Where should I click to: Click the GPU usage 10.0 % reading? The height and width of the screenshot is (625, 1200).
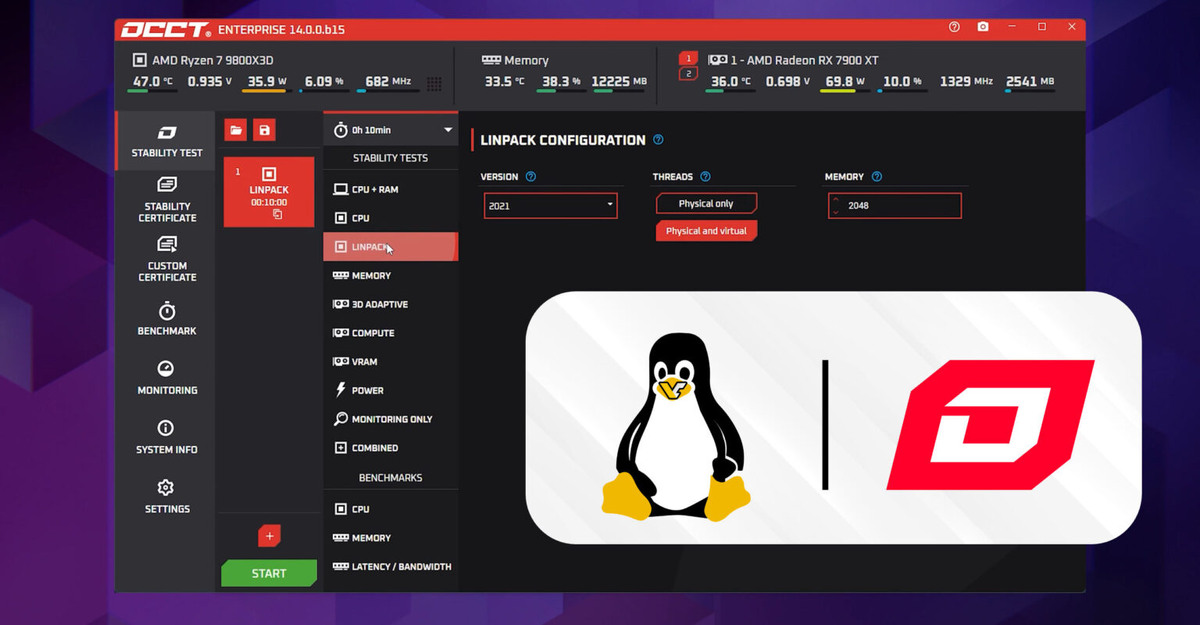(903, 82)
